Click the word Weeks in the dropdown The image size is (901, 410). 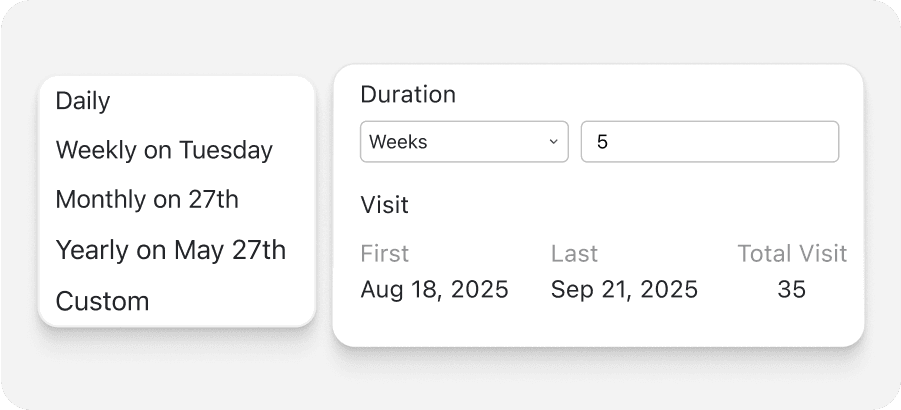[x=398, y=142]
